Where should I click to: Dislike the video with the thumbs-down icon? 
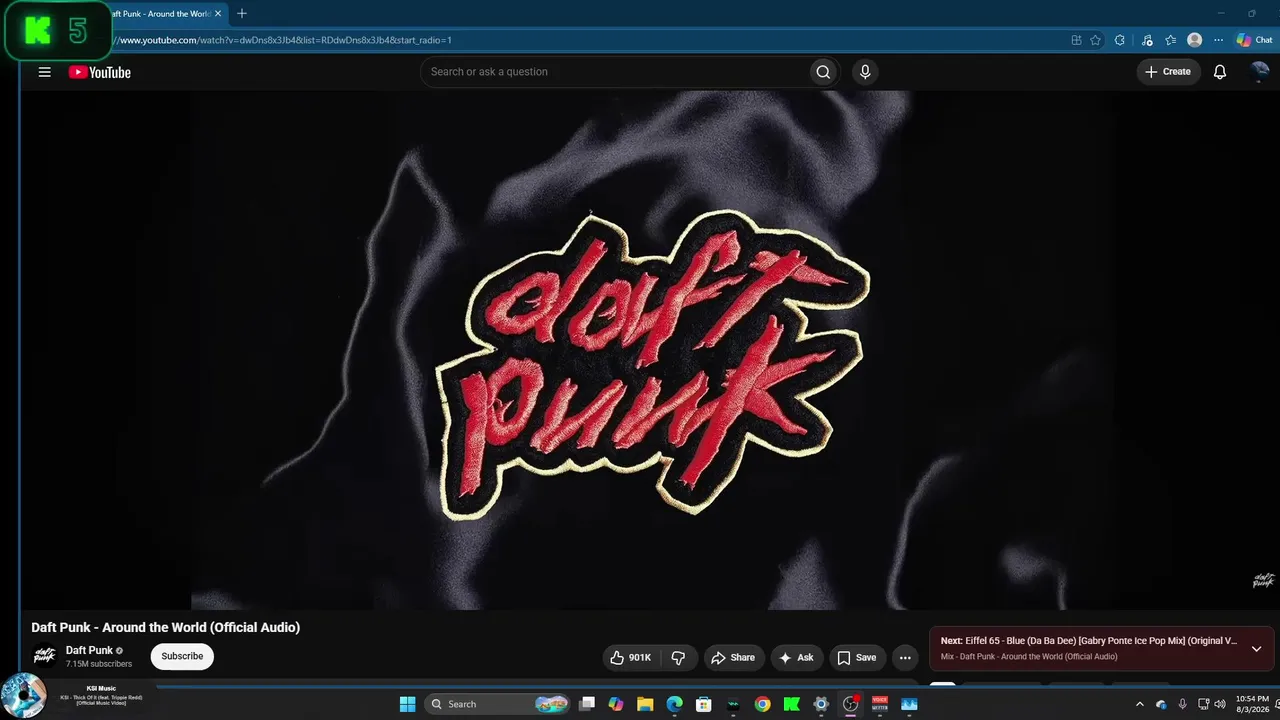tap(678, 658)
